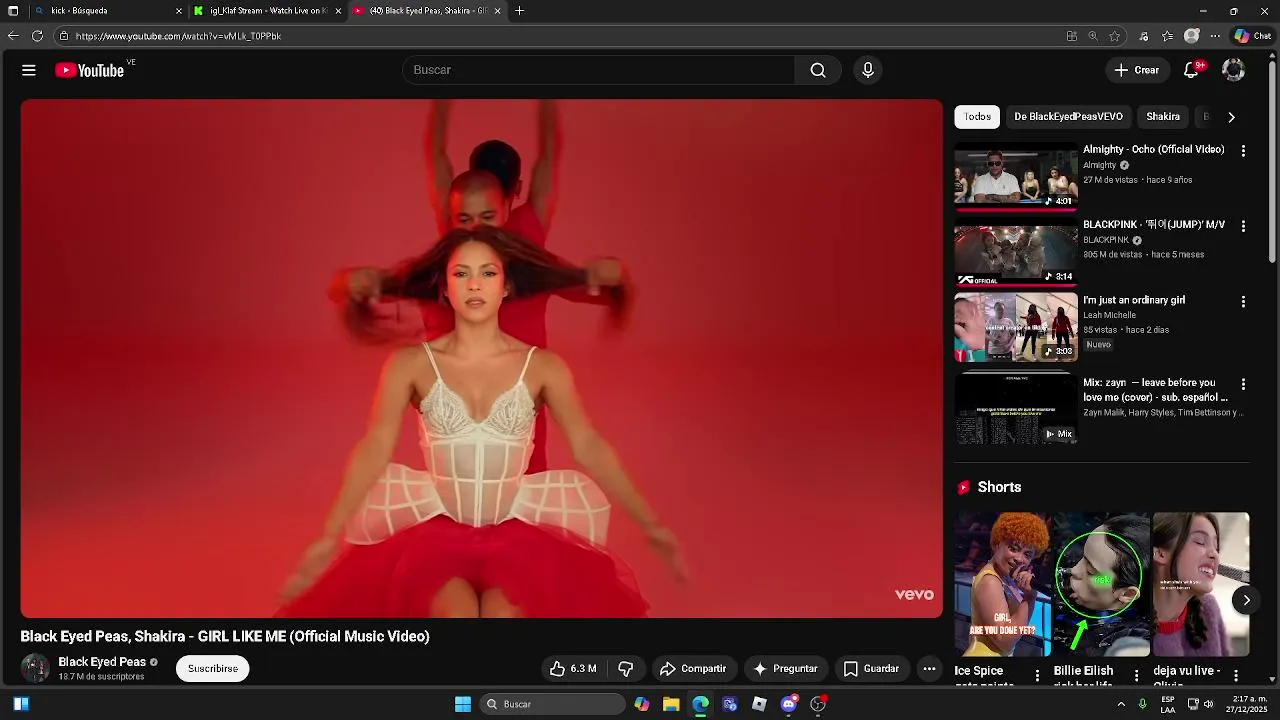Open Edge settings and more ellipsis
The height and width of the screenshot is (720, 1280).
[1215, 36]
